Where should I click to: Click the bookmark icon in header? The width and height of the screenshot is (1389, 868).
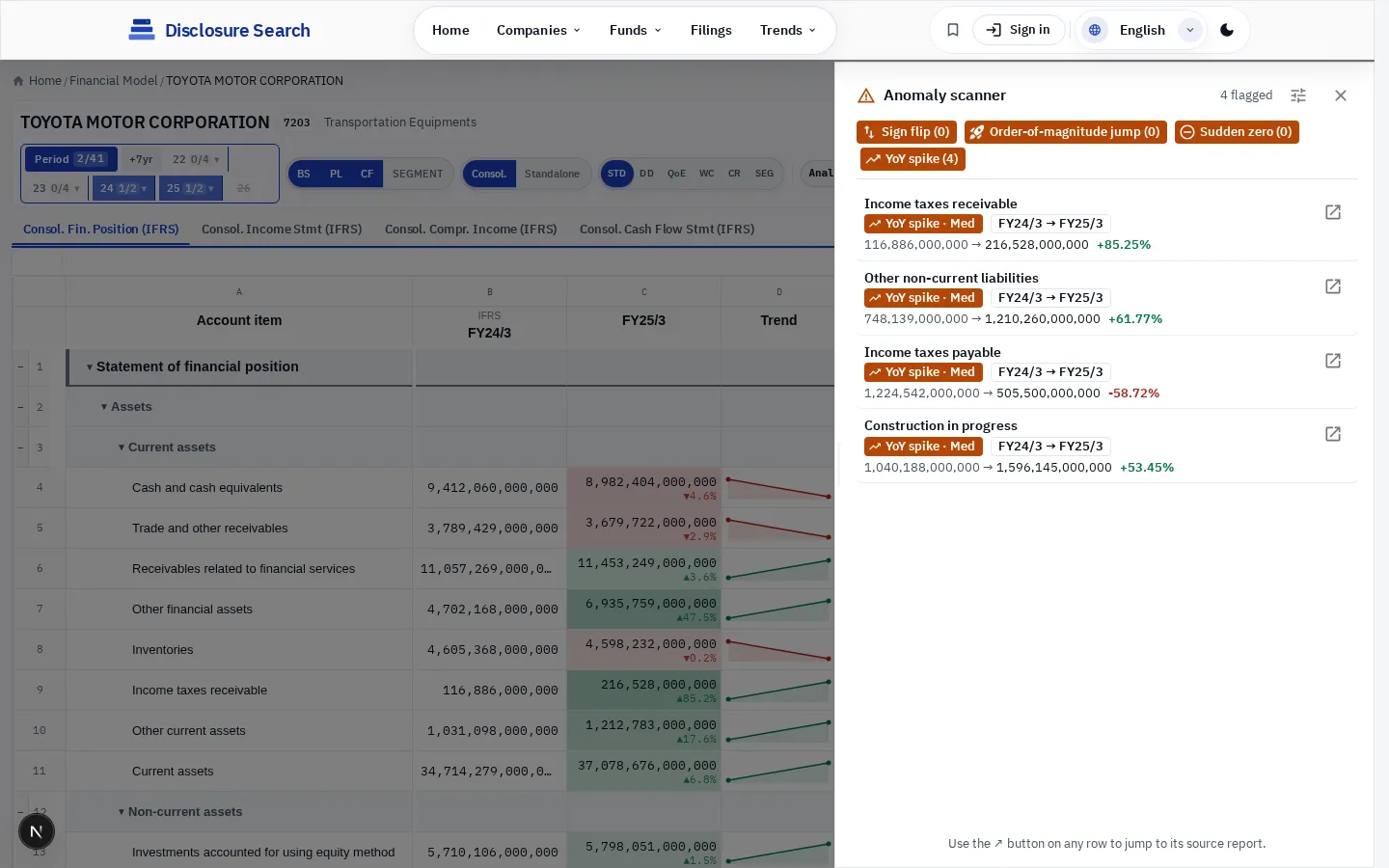pos(953,30)
